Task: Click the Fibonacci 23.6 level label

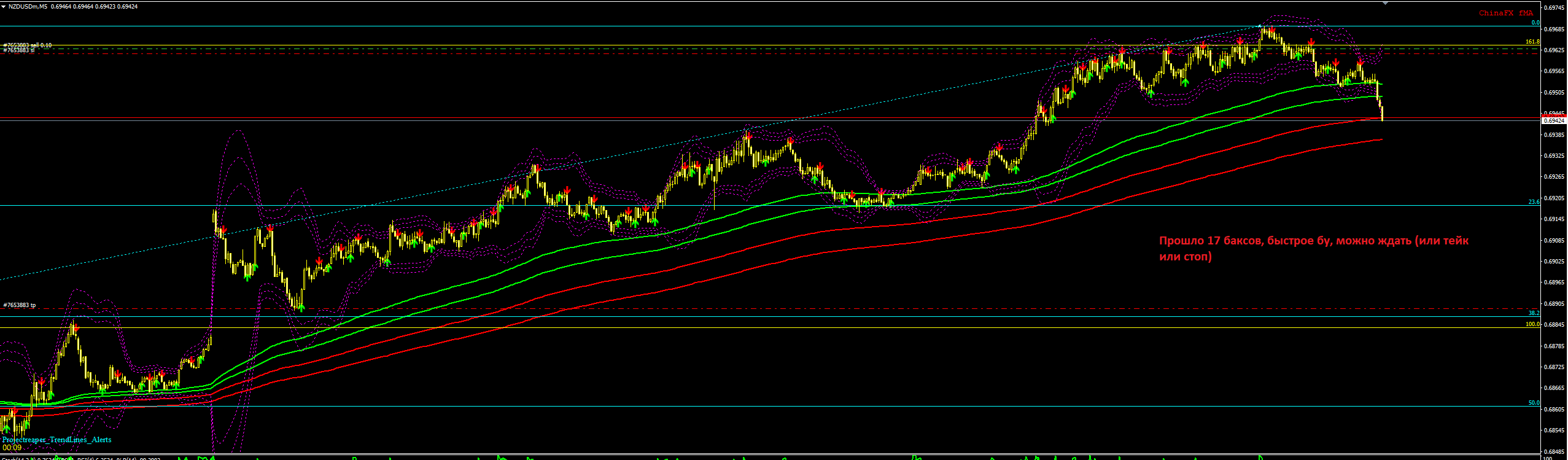Action: pos(1534,202)
